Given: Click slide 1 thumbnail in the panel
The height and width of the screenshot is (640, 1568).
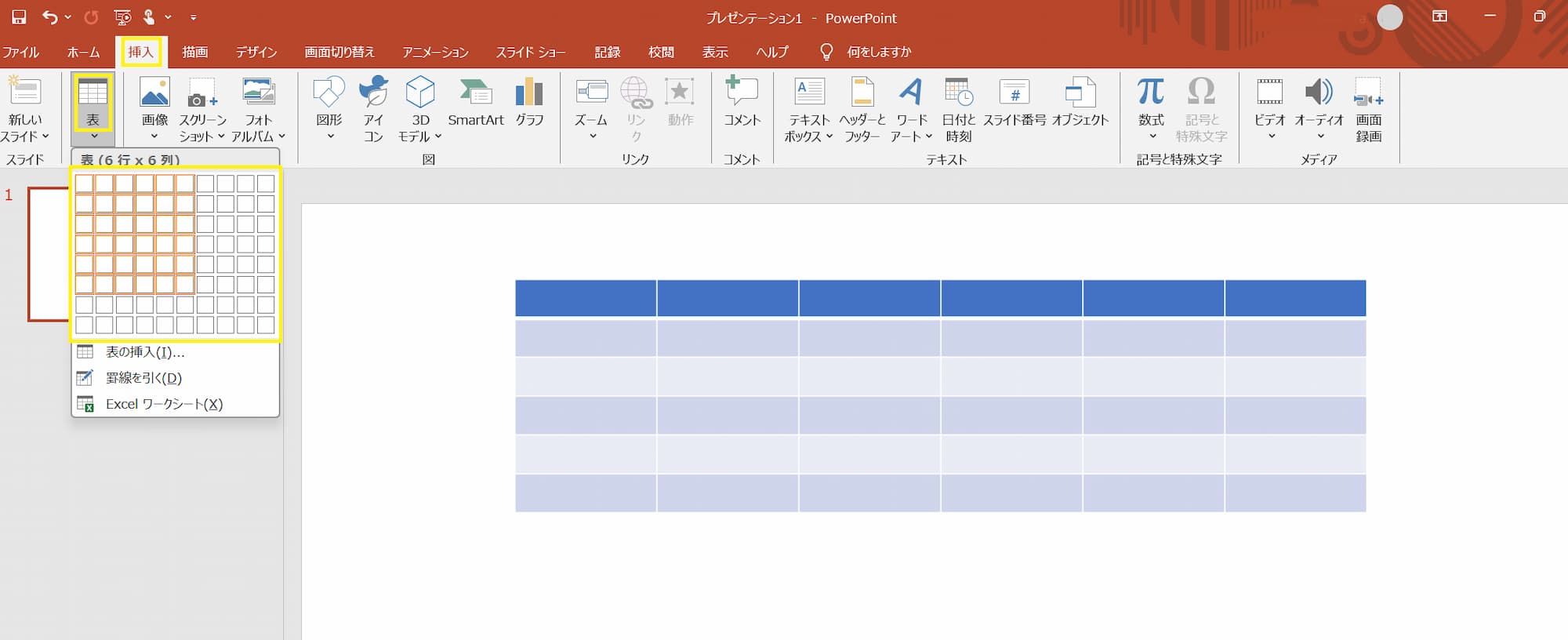Looking at the screenshot, I should tap(49, 254).
